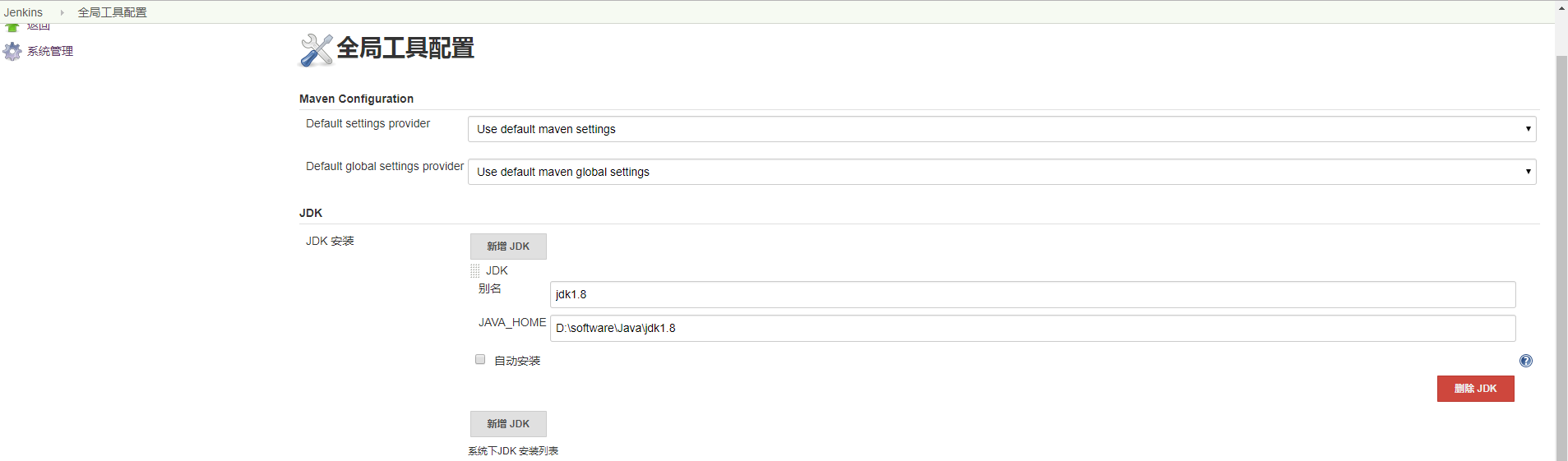Click the system management gear icon
The width and height of the screenshot is (1568, 461).
[12, 52]
